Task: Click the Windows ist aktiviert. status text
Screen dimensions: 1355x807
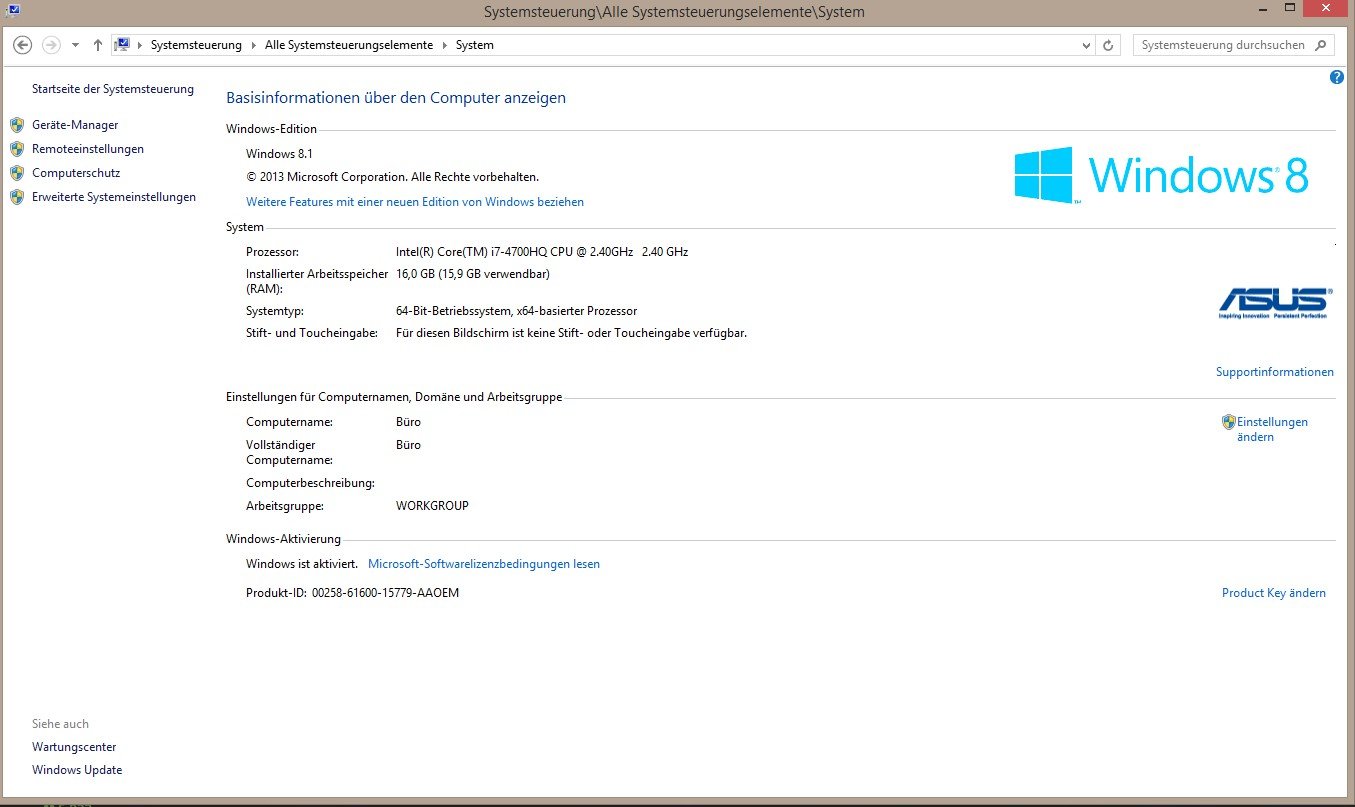Action: click(x=302, y=564)
